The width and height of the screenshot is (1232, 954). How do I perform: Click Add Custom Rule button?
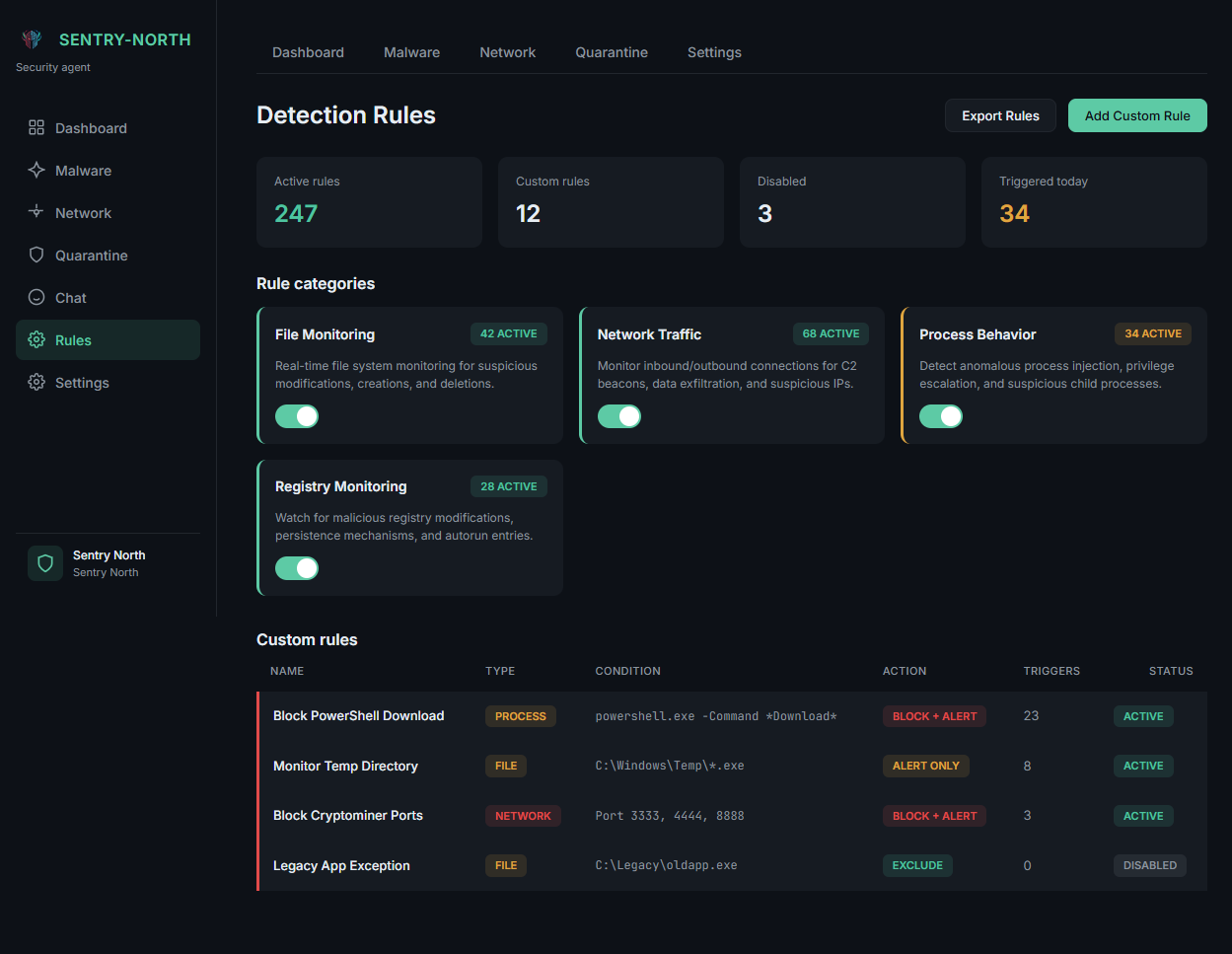[1137, 115]
